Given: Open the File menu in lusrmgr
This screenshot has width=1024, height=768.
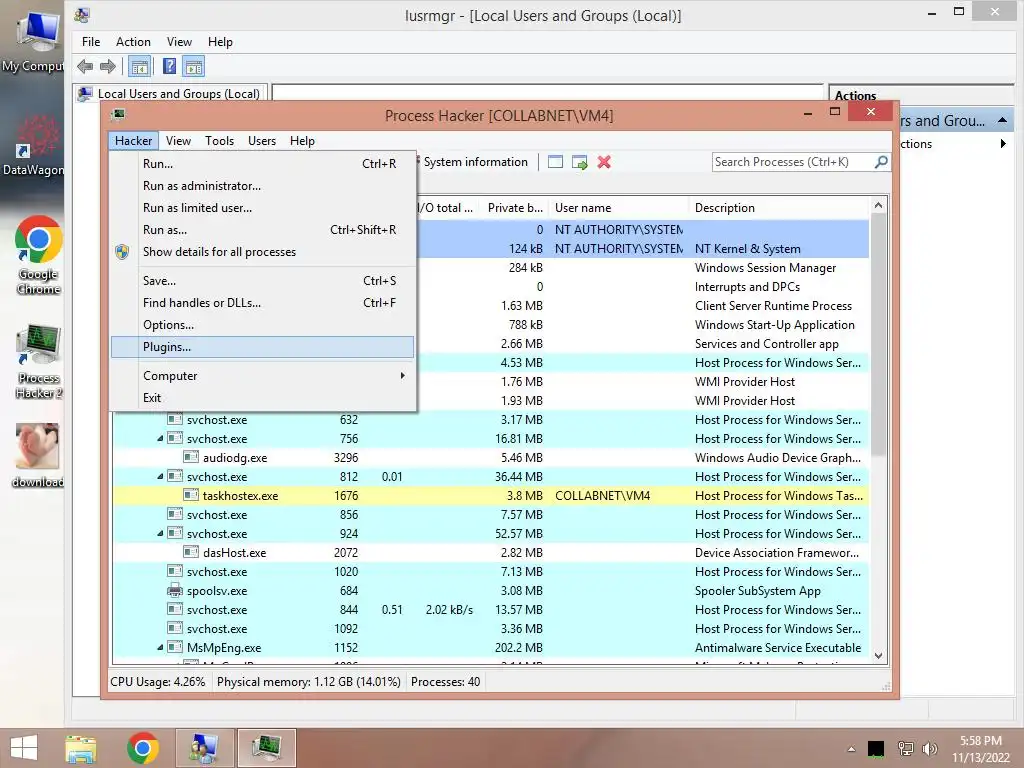Looking at the screenshot, I should click(x=91, y=42).
